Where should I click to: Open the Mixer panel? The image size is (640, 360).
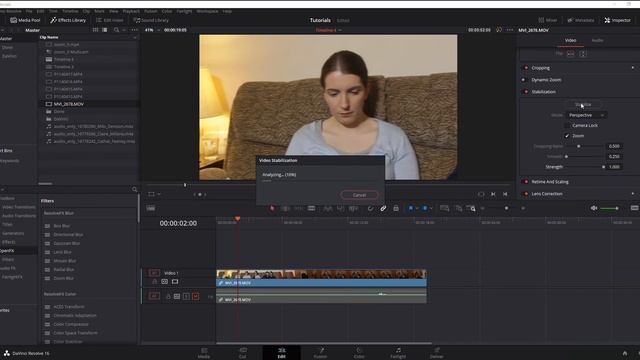(547, 20)
